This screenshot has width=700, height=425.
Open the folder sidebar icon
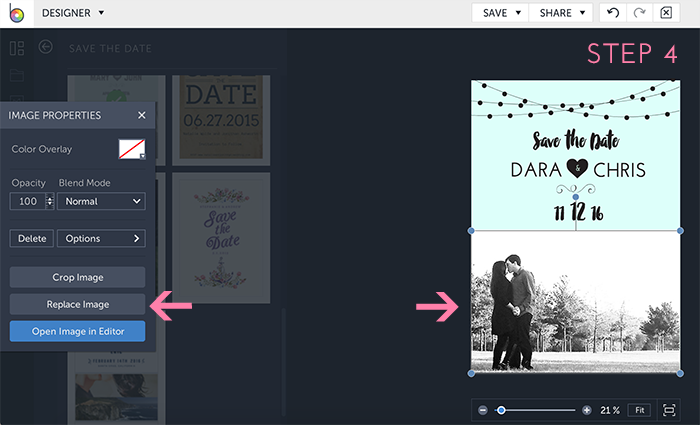17,75
